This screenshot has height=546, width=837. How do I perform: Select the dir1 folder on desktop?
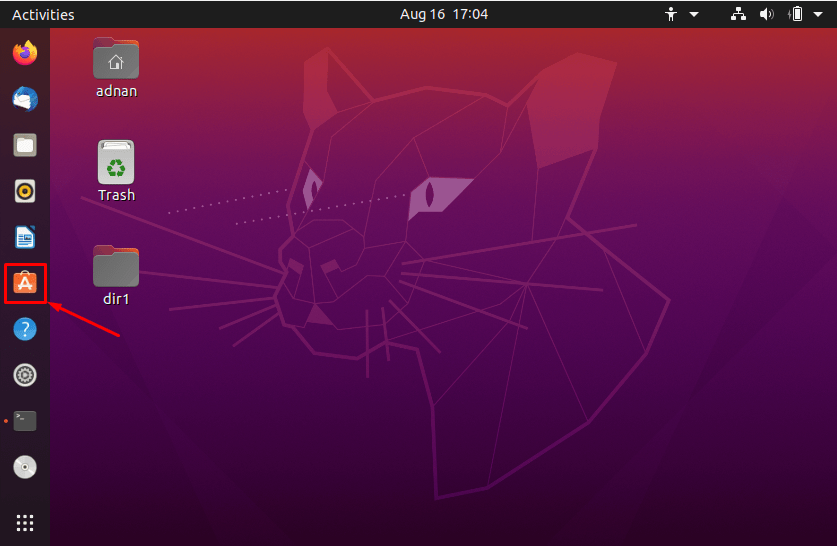pos(116,275)
